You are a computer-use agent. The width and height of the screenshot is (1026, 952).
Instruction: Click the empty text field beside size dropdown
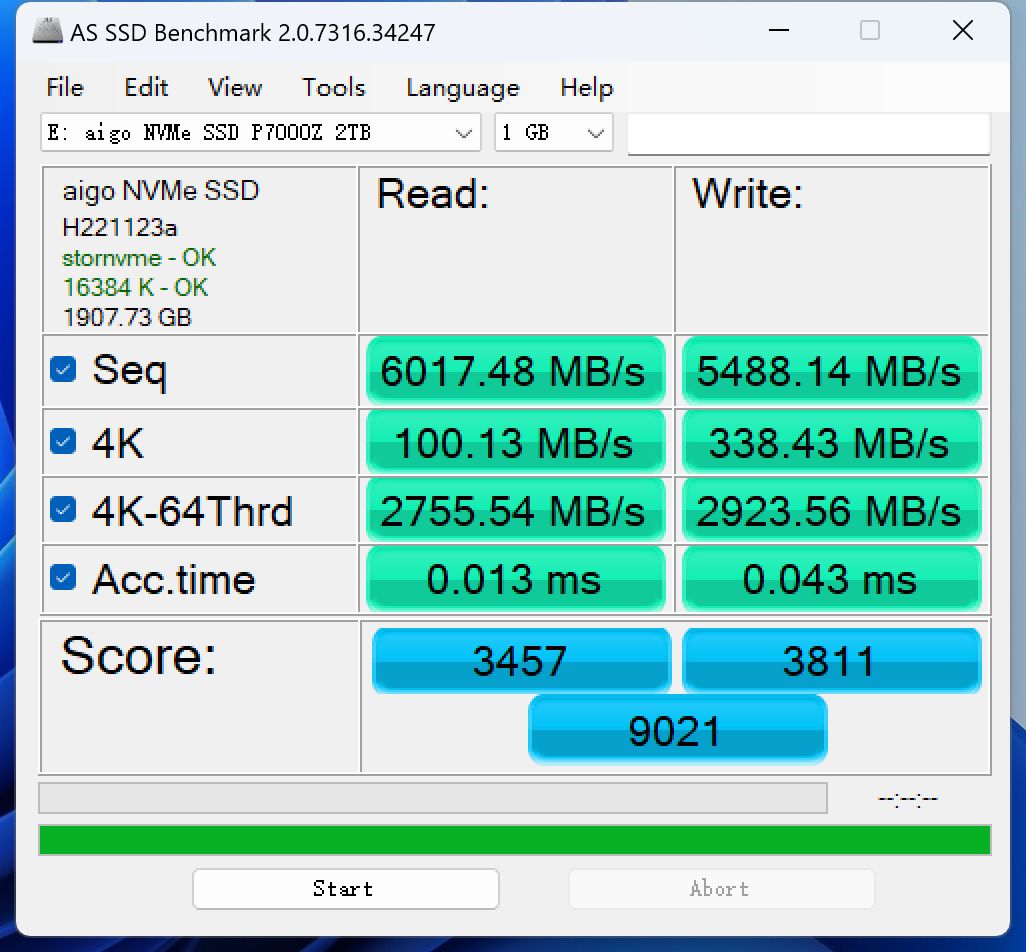tap(809, 133)
